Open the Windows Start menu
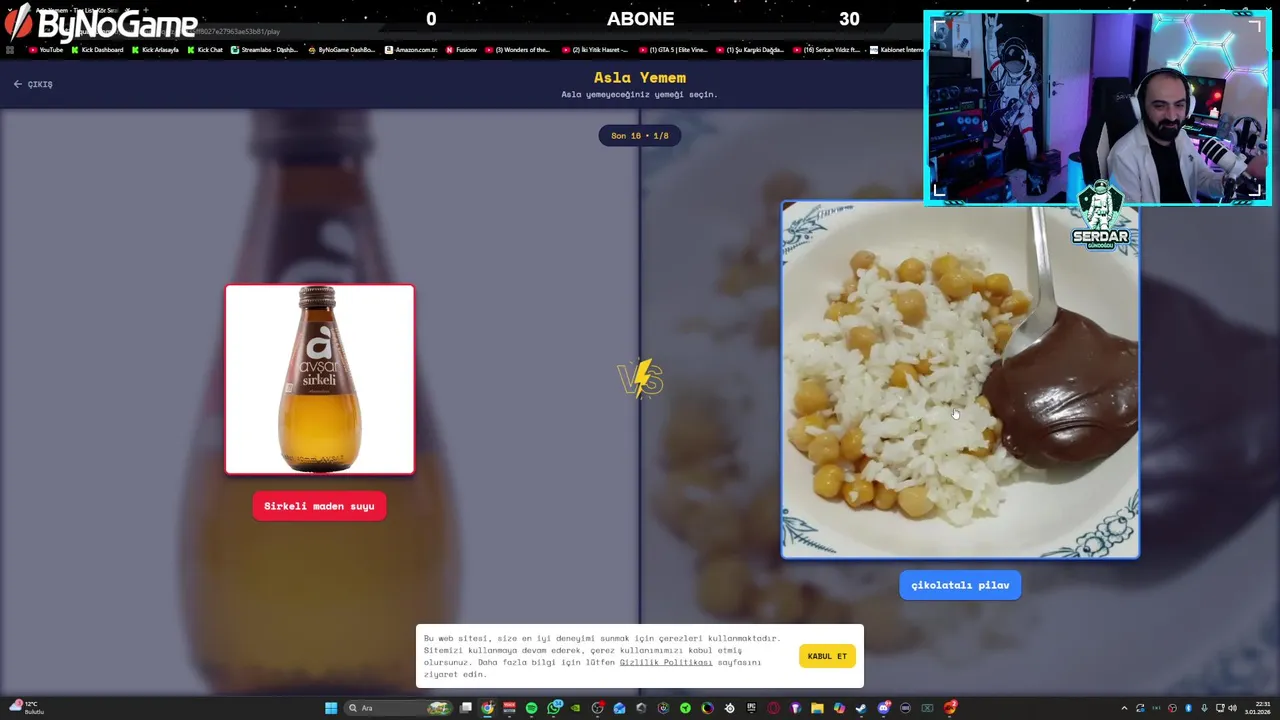1280x720 pixels. tap(330, 708)
